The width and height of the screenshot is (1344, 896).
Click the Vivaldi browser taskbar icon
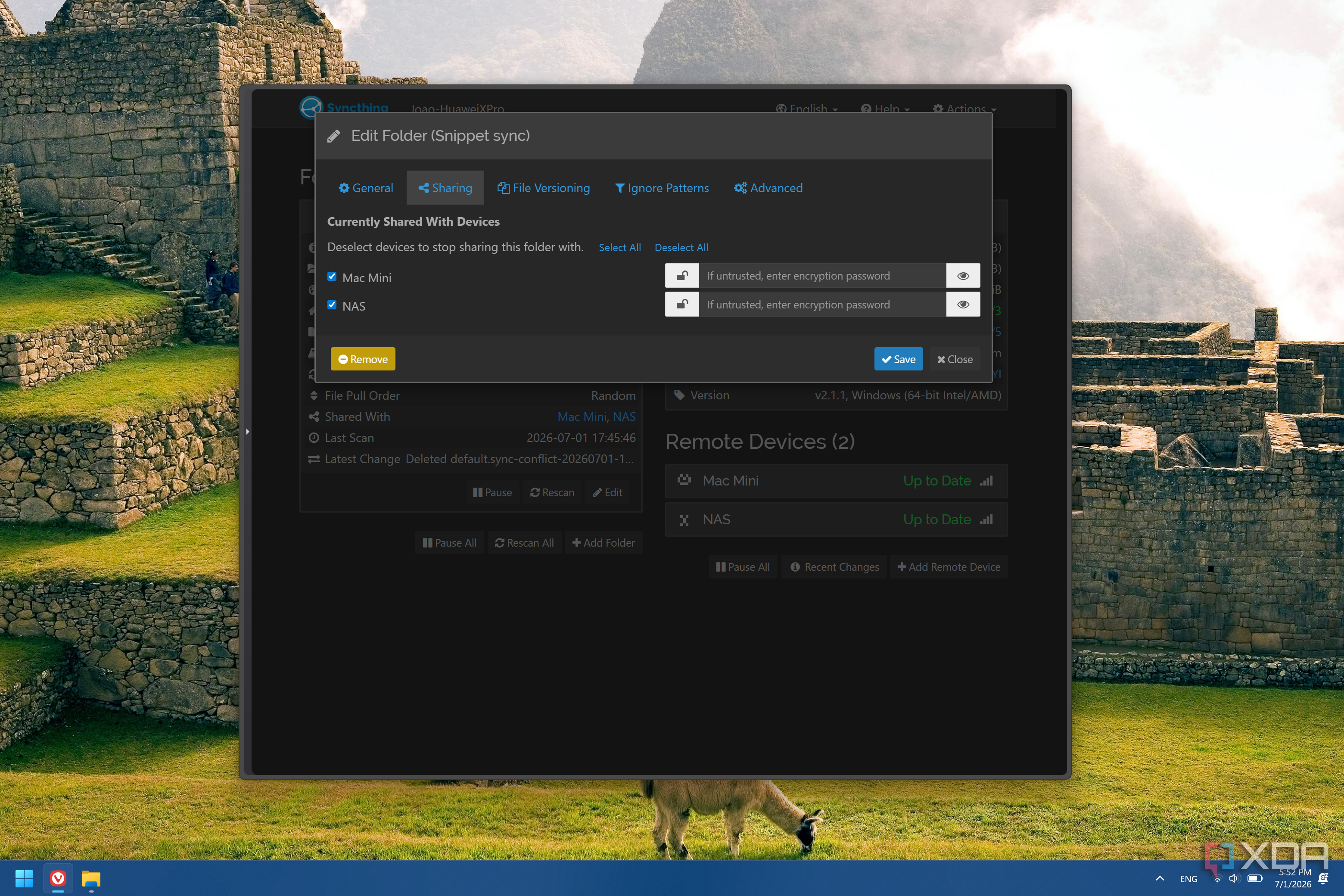pyautogui.click(x=58, y=878)
